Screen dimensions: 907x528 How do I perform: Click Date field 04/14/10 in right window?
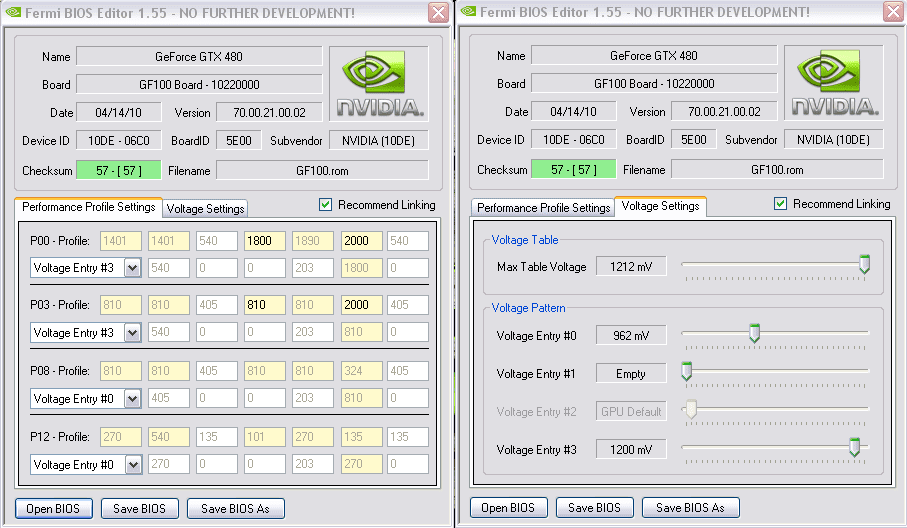click(x=574, y=111)
